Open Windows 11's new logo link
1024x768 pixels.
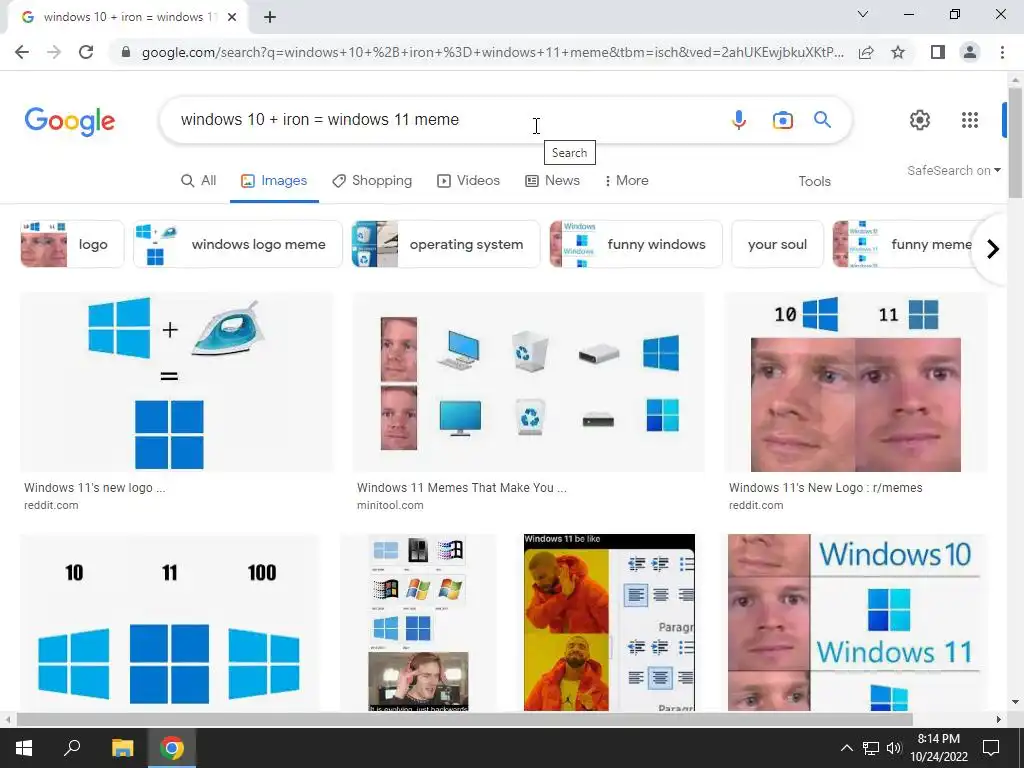click(x=95, y=488)
